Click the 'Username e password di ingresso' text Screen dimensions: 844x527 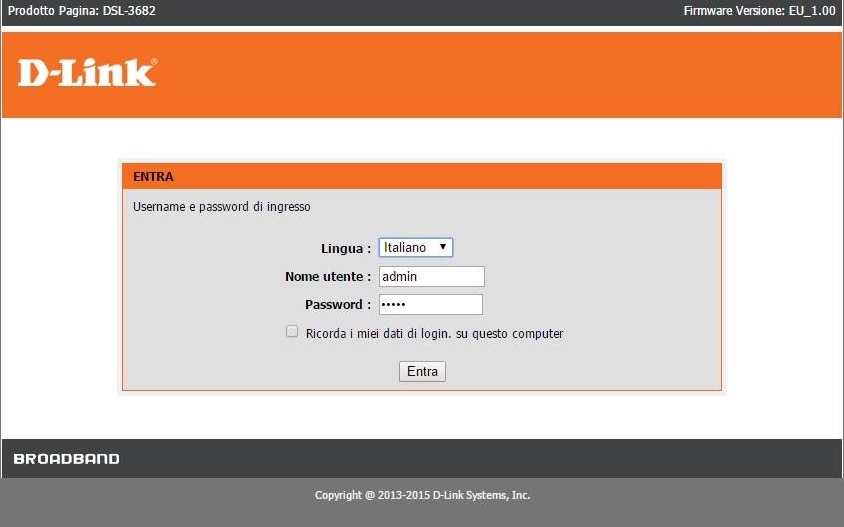(x=221, y=207)
